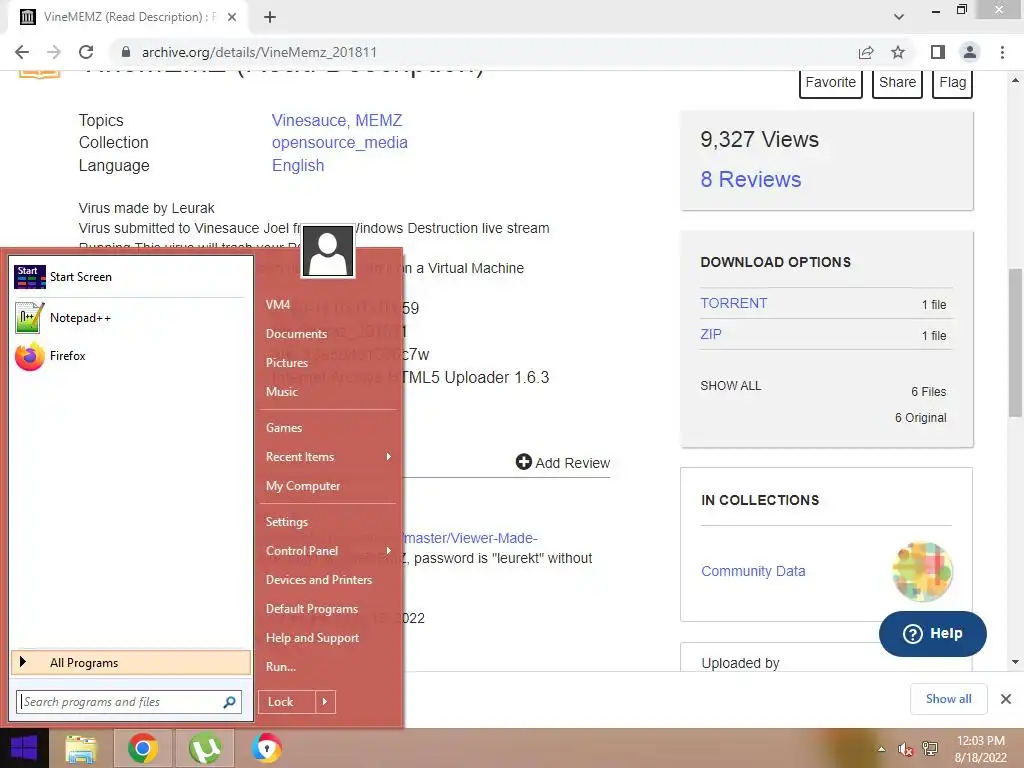Close the VineMEMZ tab
The image size is (1024, 768).
(232, 18)
